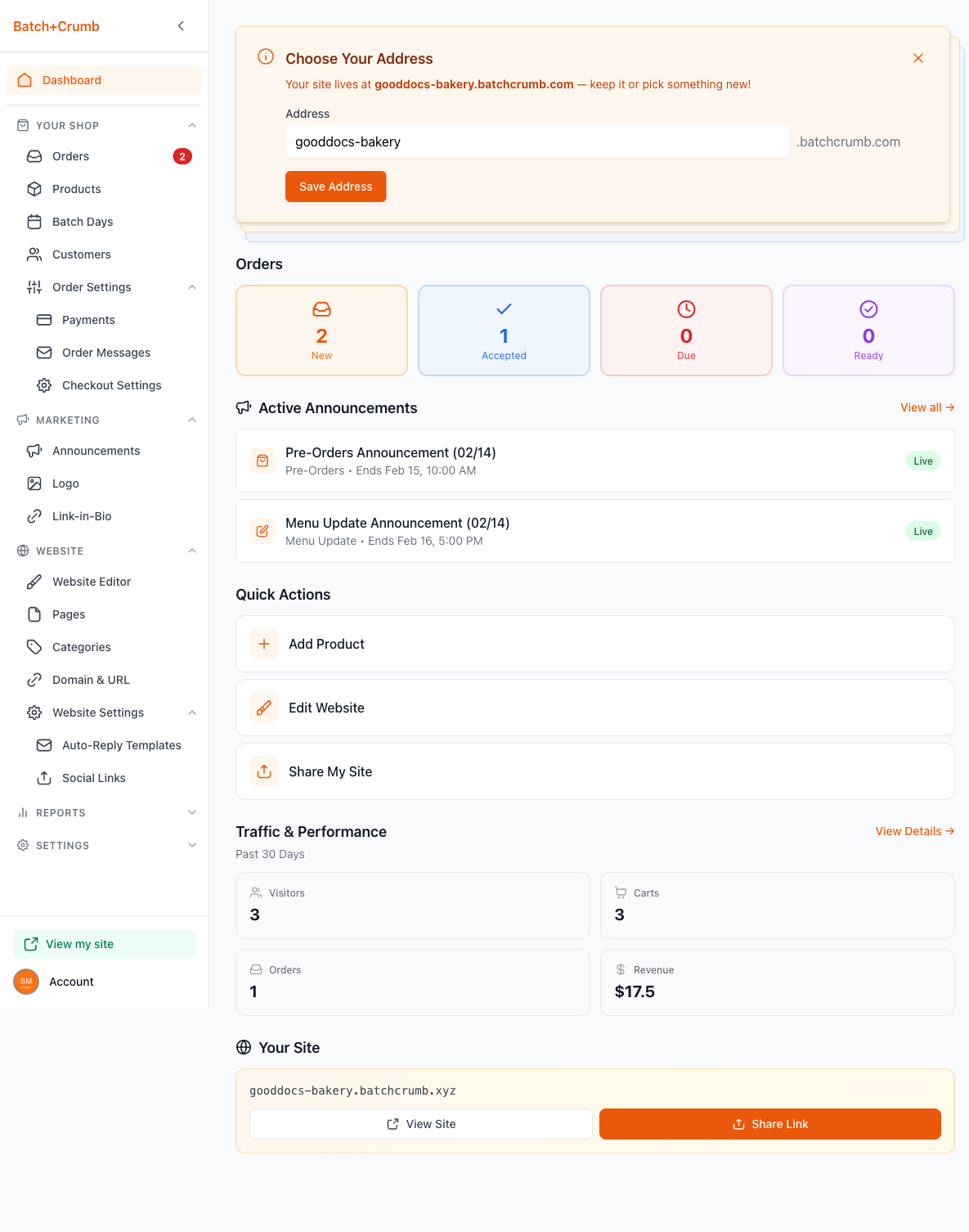Screen dimensions: 969x1232
Task: Open View all announcements link
Action: (926, 407)
